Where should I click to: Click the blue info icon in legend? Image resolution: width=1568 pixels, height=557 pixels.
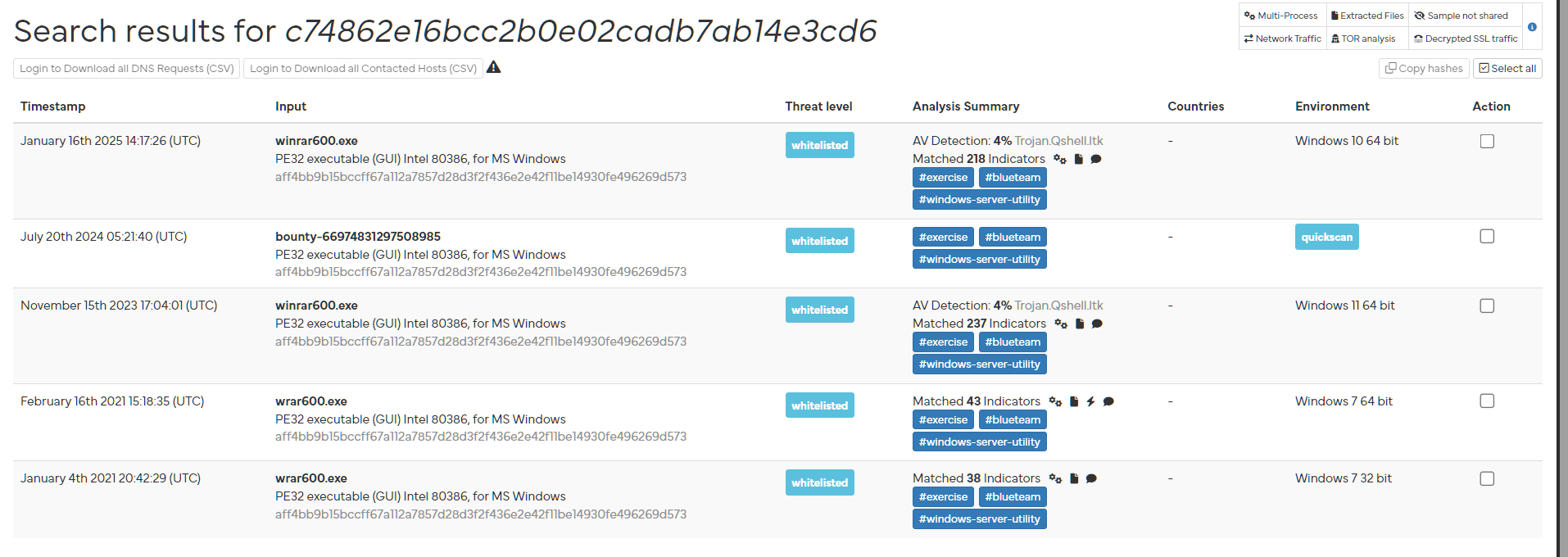click(1532, 27)
